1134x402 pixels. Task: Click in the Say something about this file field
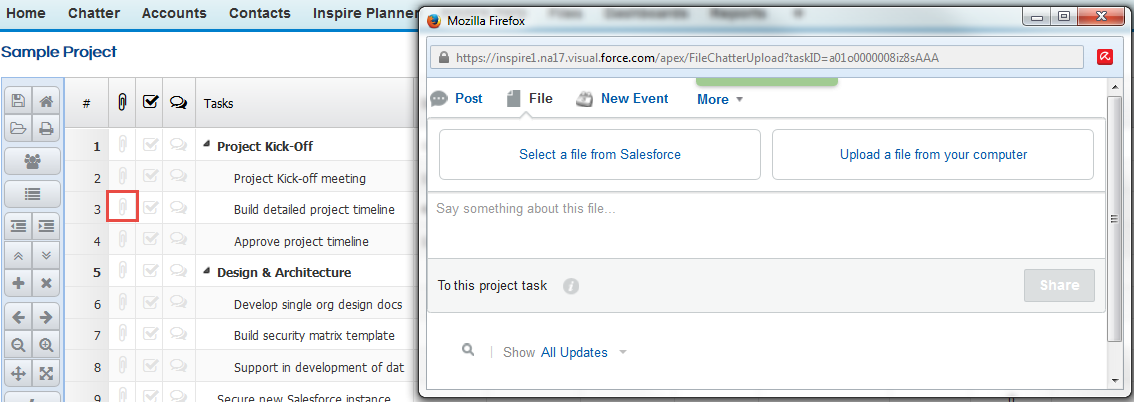767,224
